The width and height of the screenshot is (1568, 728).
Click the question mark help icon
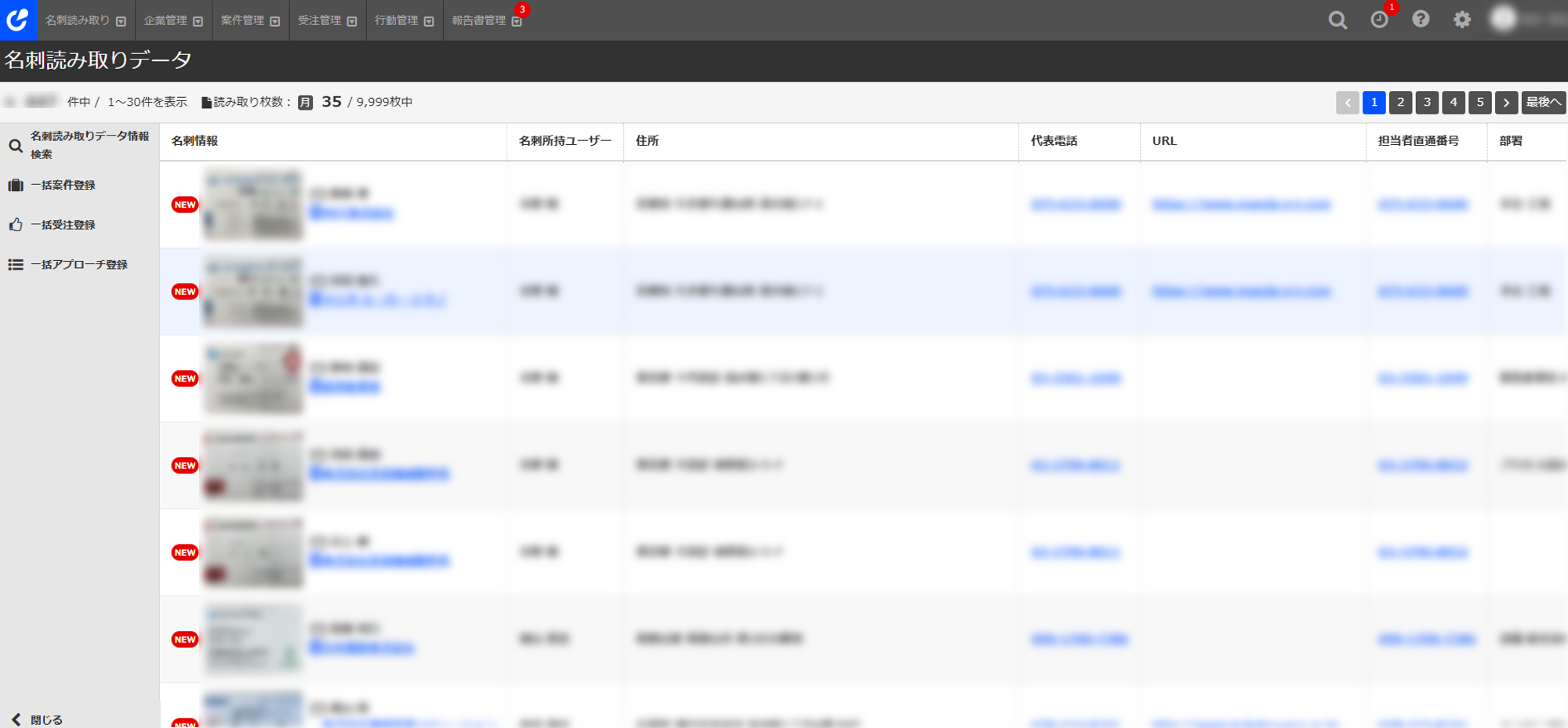click(x=1421, y=19)
